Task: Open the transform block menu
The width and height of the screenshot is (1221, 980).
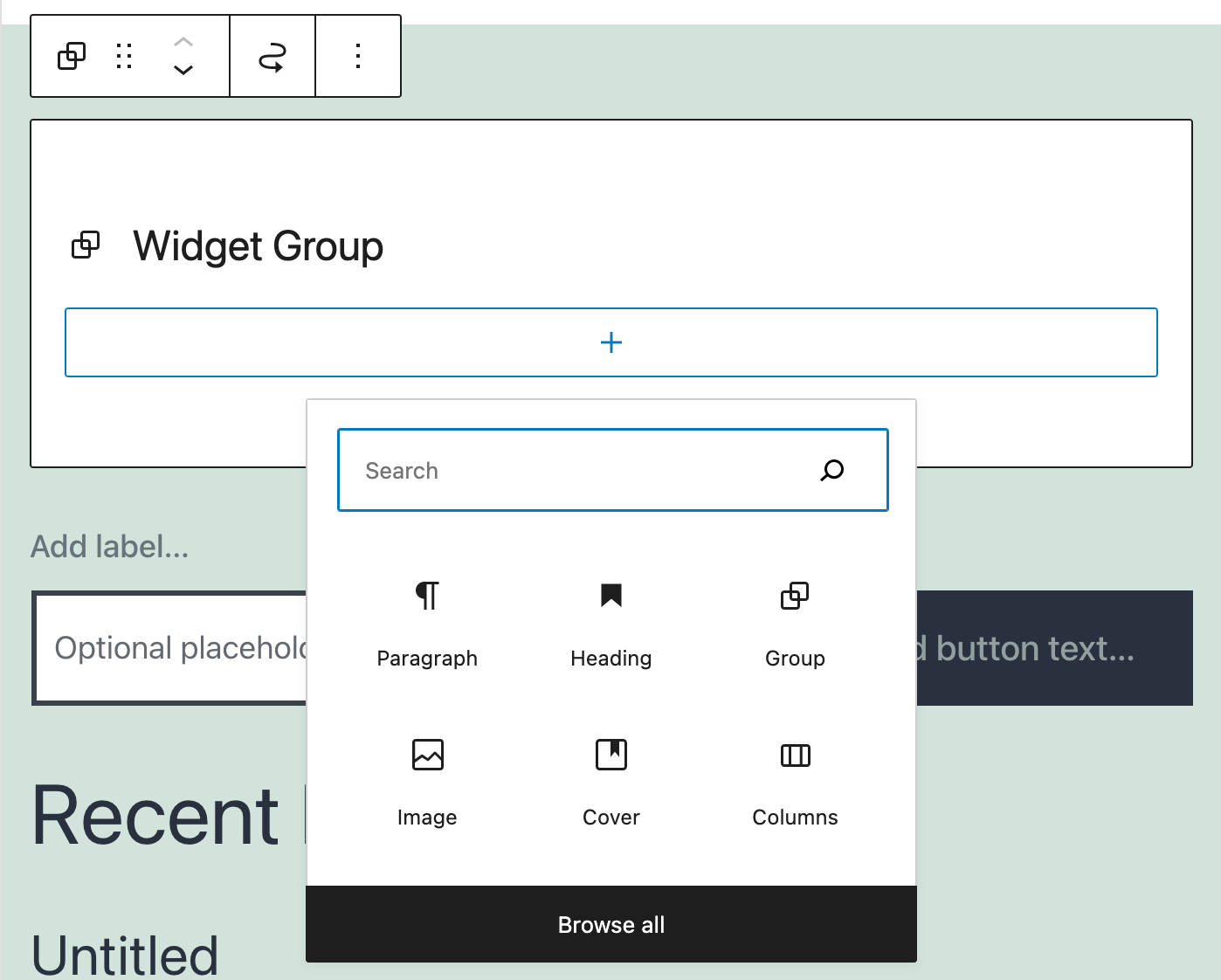Action: (272, 56)
